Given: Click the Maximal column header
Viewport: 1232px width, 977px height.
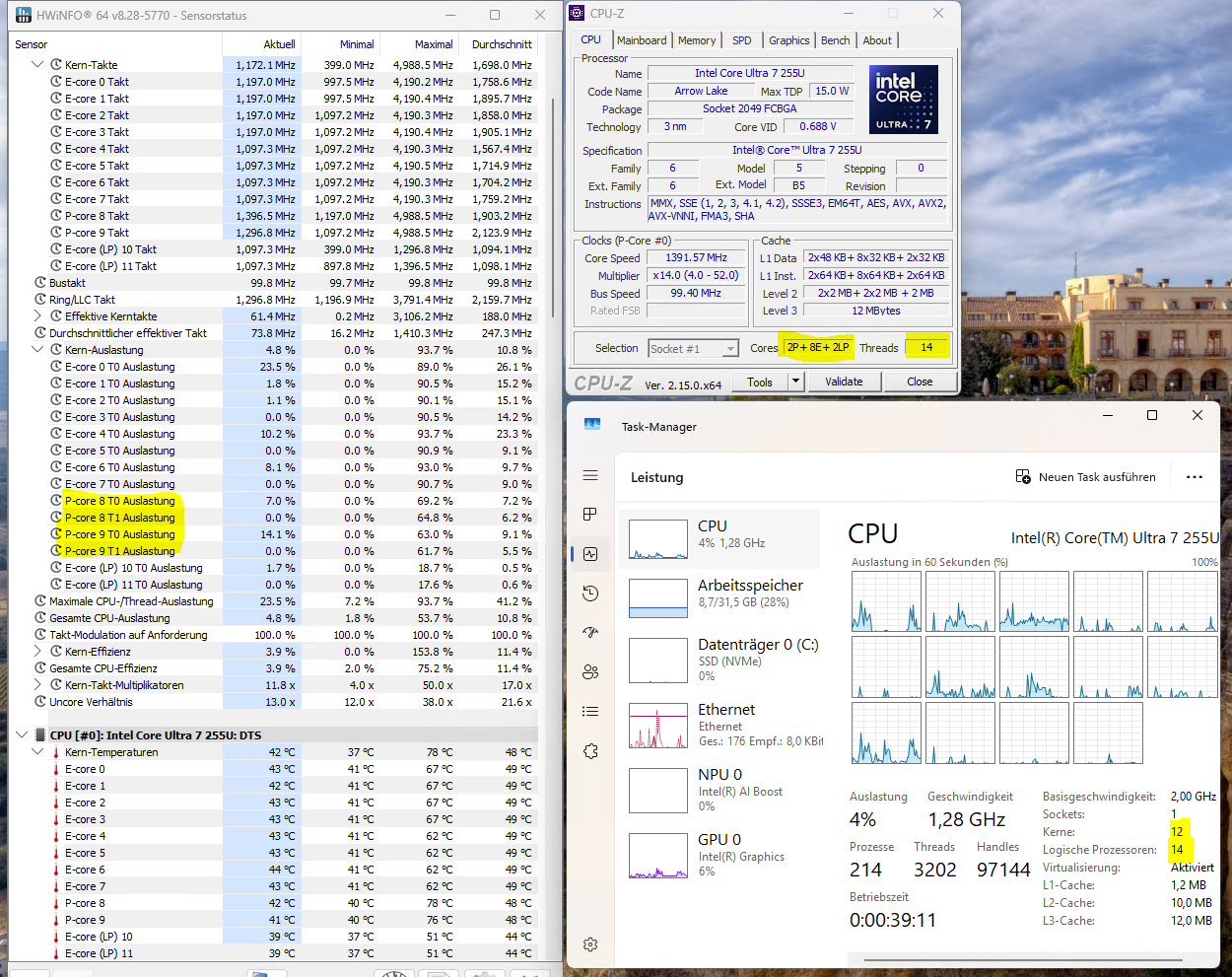Looking at the screenshot, I should click(419, 44).
